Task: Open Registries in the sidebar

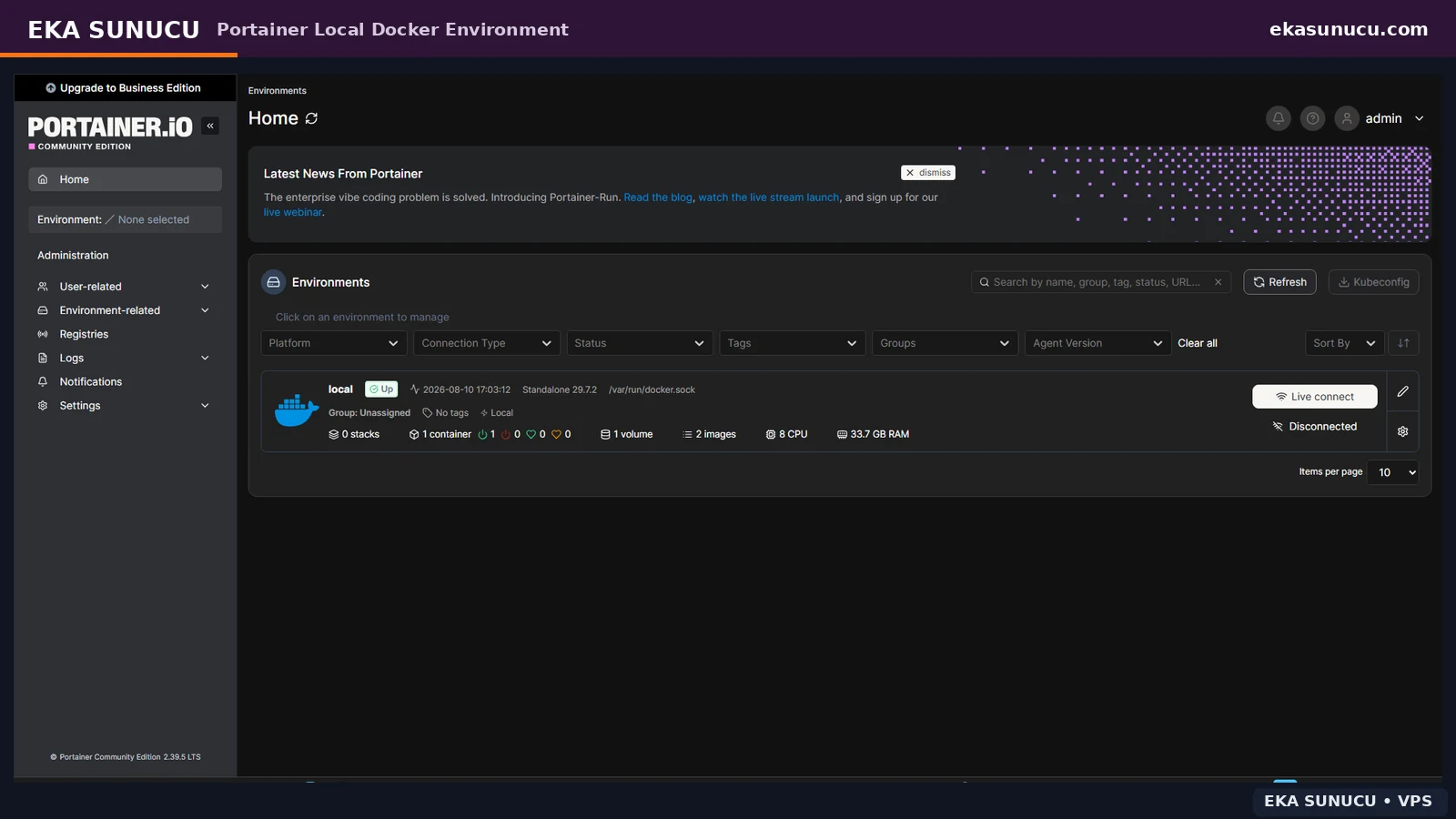Action: click(125, 334)
